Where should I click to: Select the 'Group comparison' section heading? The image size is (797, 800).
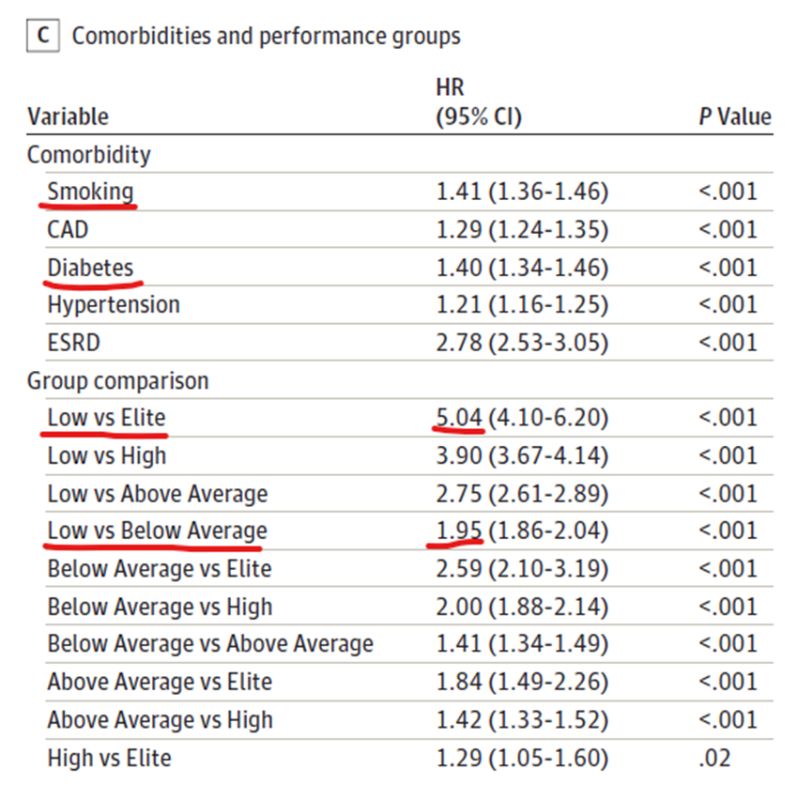tap(118, 381)
